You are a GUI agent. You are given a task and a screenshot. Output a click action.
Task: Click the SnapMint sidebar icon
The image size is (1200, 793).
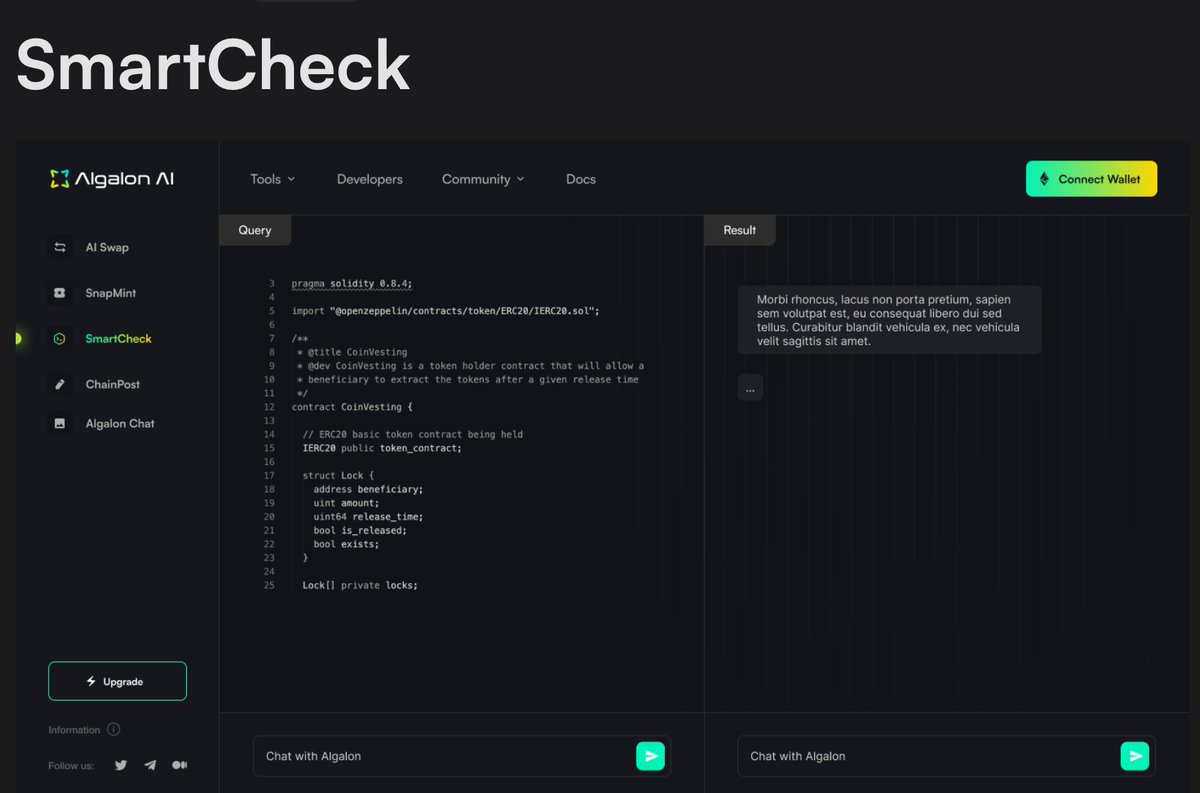coord(60,293)
